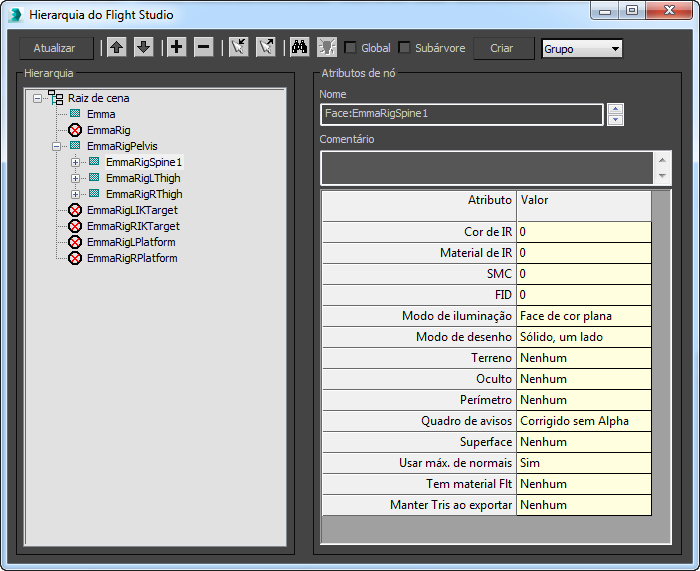The image size is (700, 571).
Task: Click the red crossed icon beside EmmaRigRIKTarget
Action: (75, 226)
